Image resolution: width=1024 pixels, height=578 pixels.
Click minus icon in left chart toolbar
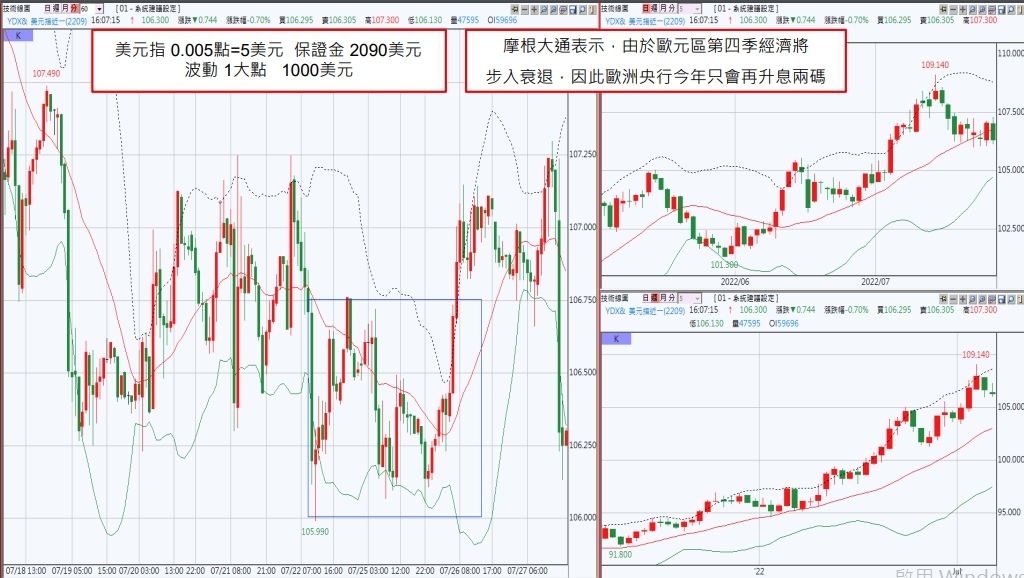tap(524, 9)
